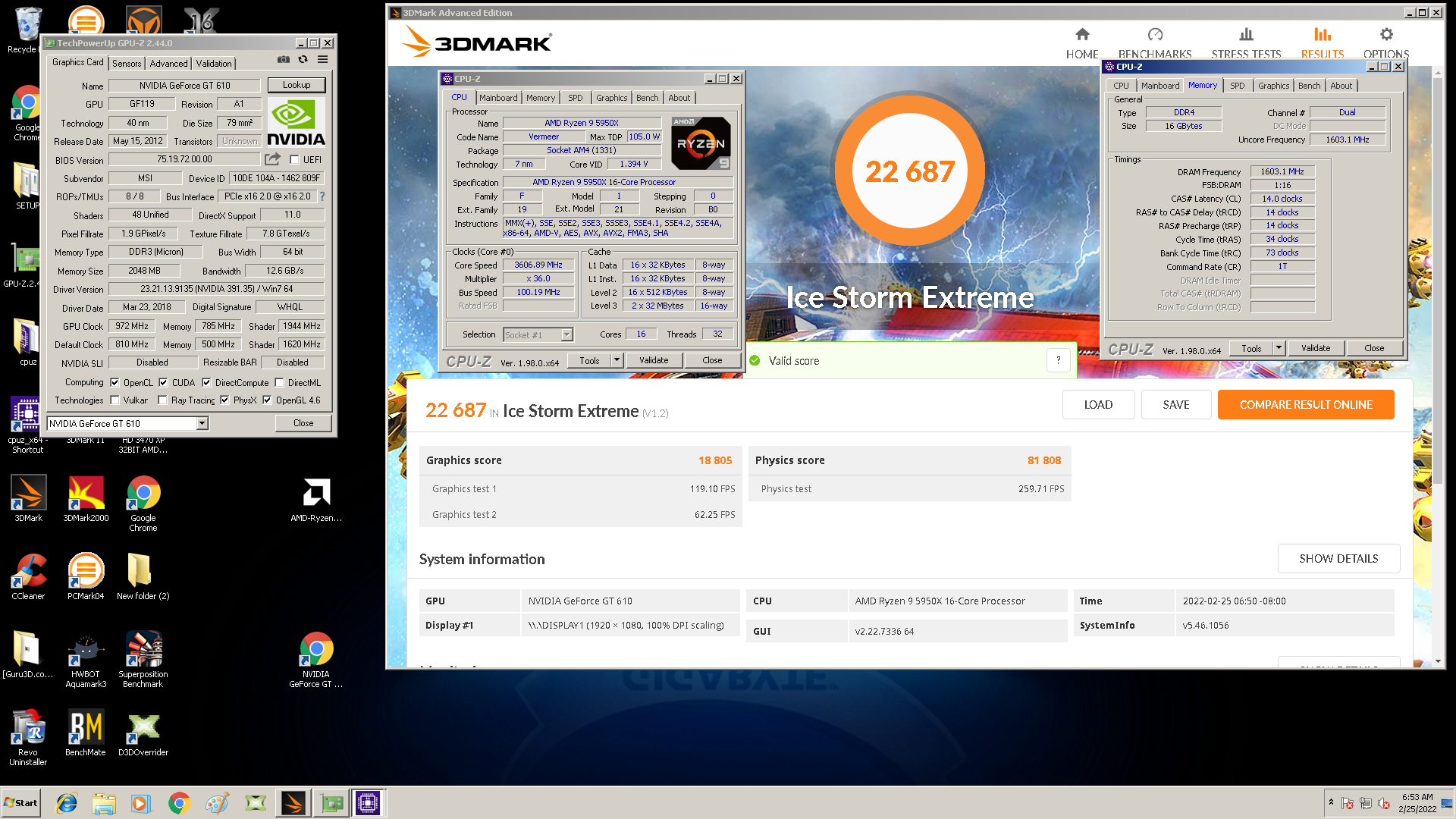Select the Superposition Benchmark desktop icon
The image size is (1456, 819).
tap(143, 660)
